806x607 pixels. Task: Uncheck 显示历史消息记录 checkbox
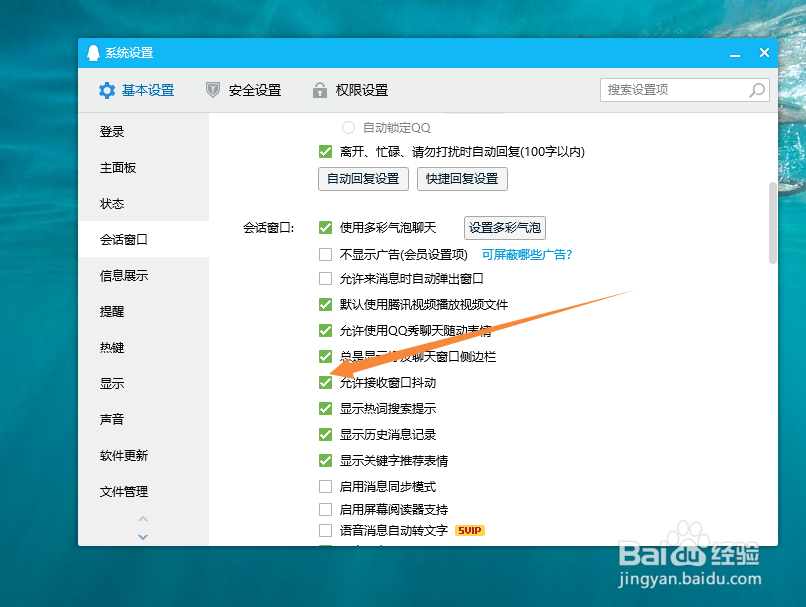click(x=325, y=434)
